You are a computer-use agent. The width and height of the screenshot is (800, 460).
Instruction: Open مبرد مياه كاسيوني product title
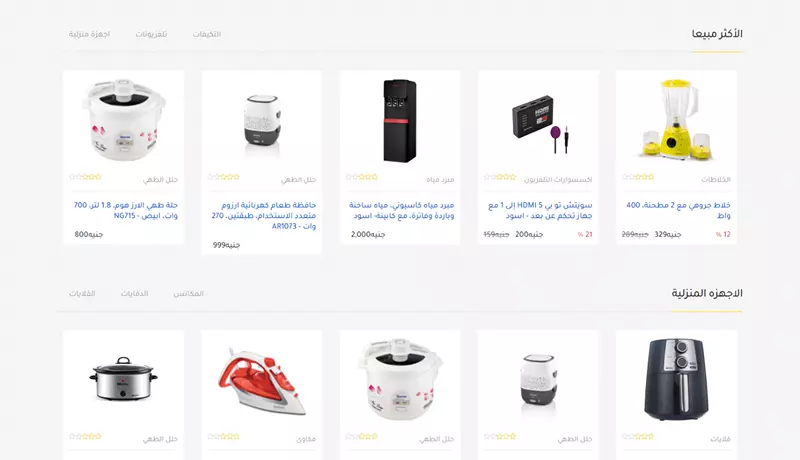click(402, 210)
